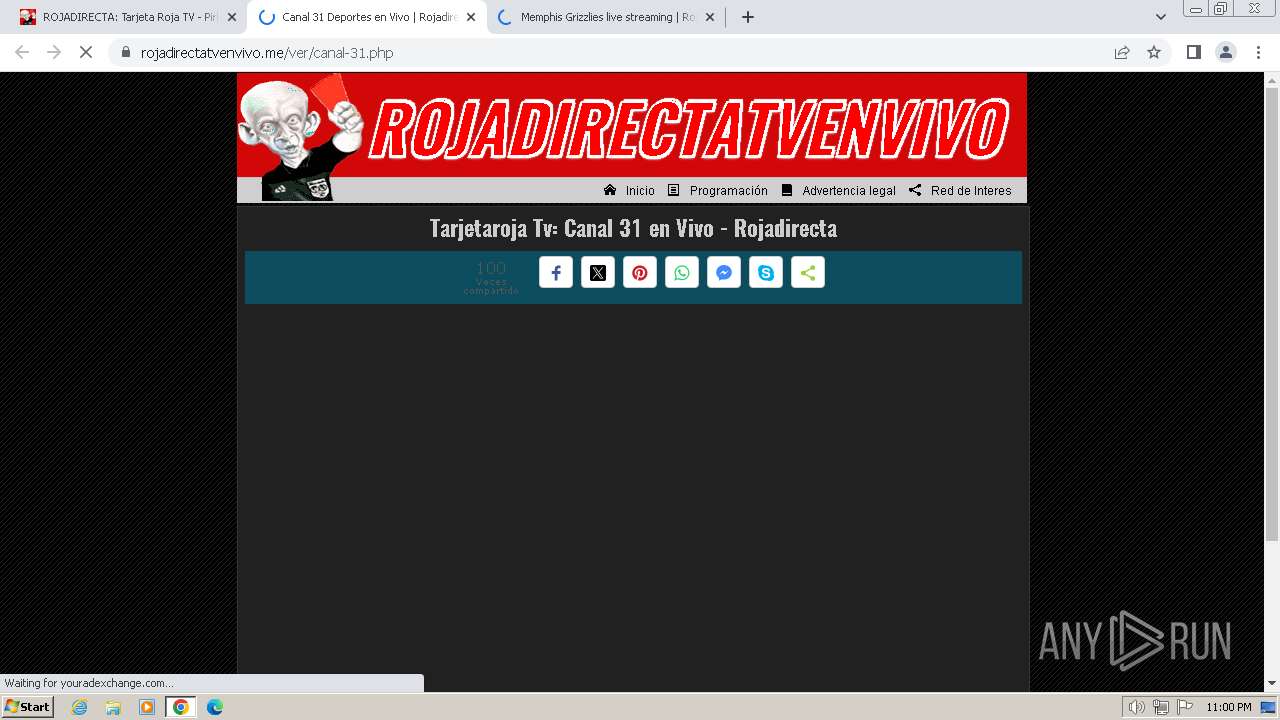Close the Memphis Grizzlies tab
The image size is (1280, 720).
(x=710, y=17)
